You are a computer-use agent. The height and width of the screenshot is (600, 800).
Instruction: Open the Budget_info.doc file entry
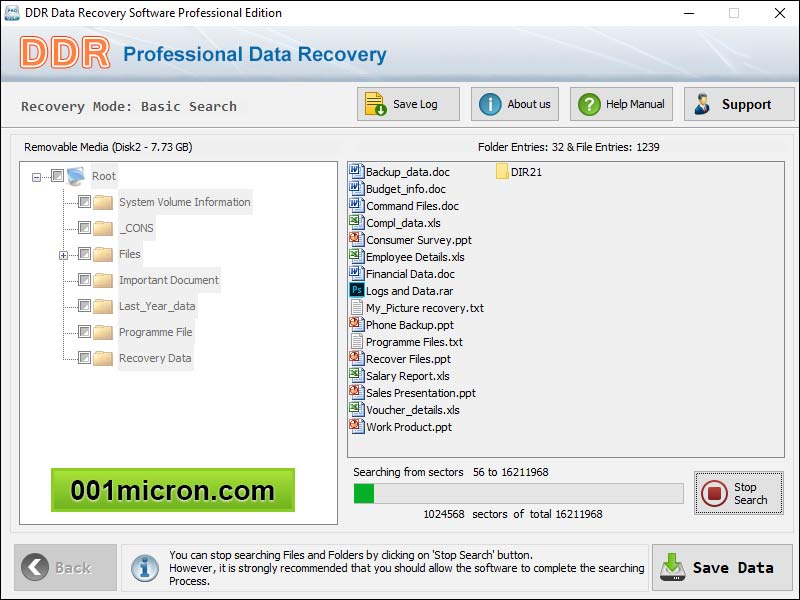[x=405, y=189]
